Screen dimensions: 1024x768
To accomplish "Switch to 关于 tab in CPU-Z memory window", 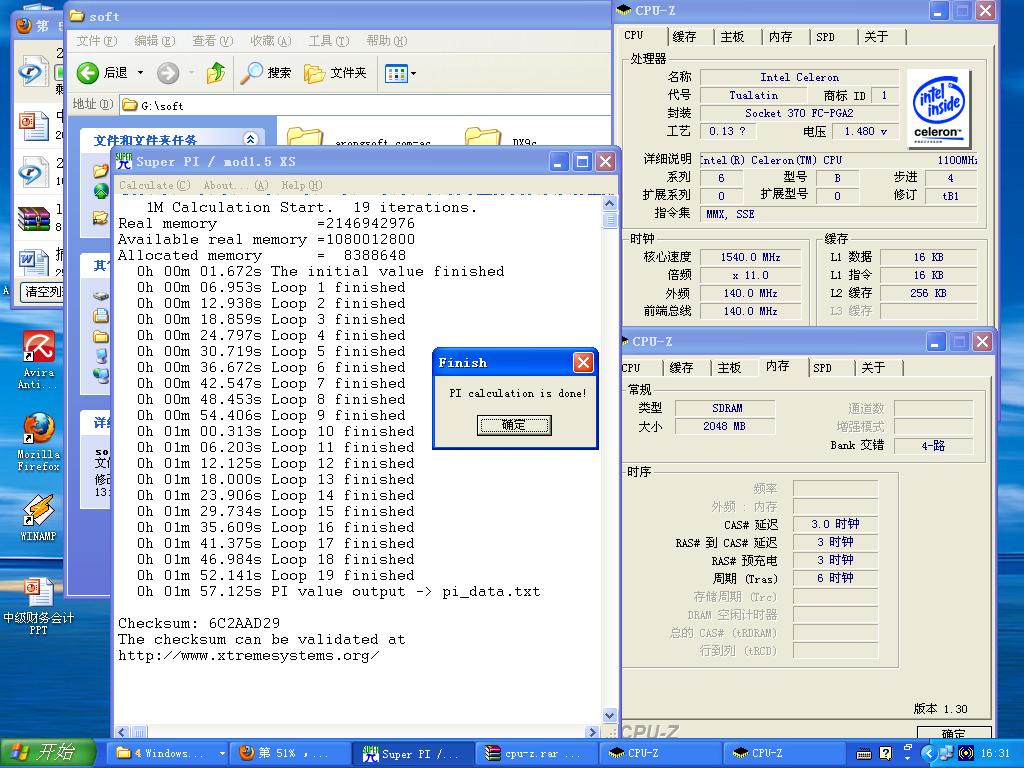I will point(873,368).
